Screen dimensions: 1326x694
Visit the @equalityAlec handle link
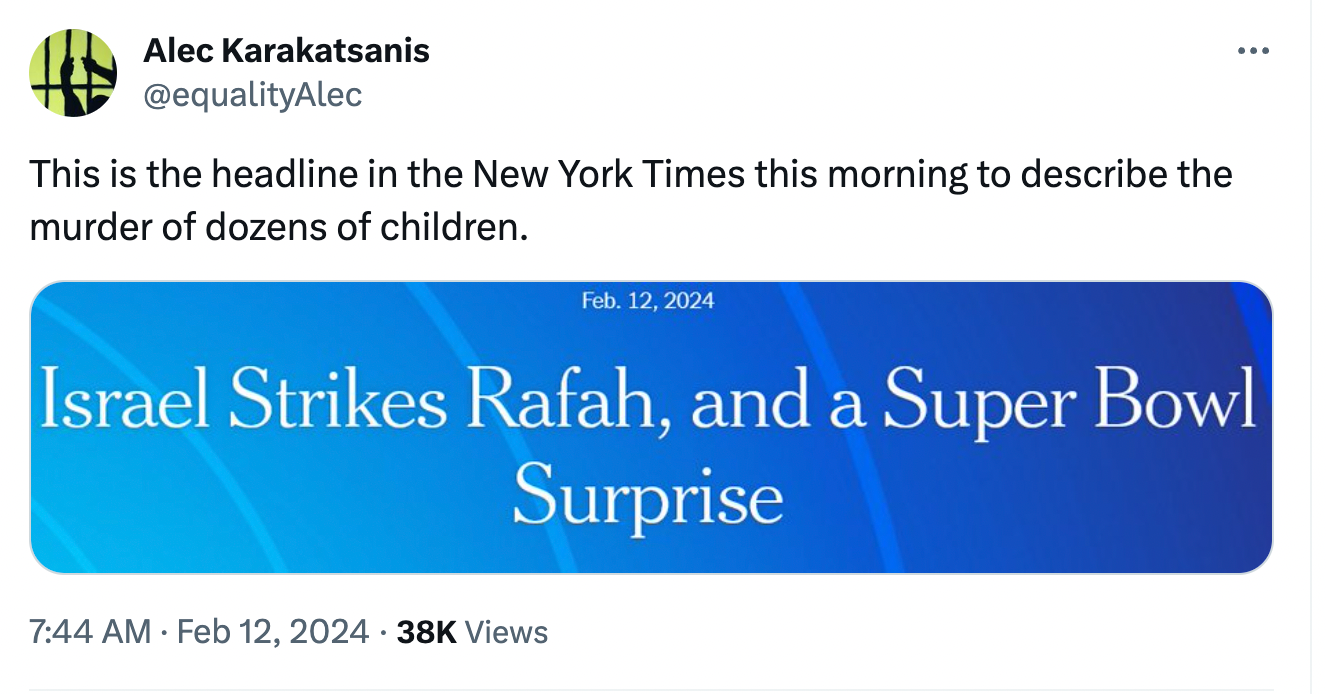click(x=253, y=95)
